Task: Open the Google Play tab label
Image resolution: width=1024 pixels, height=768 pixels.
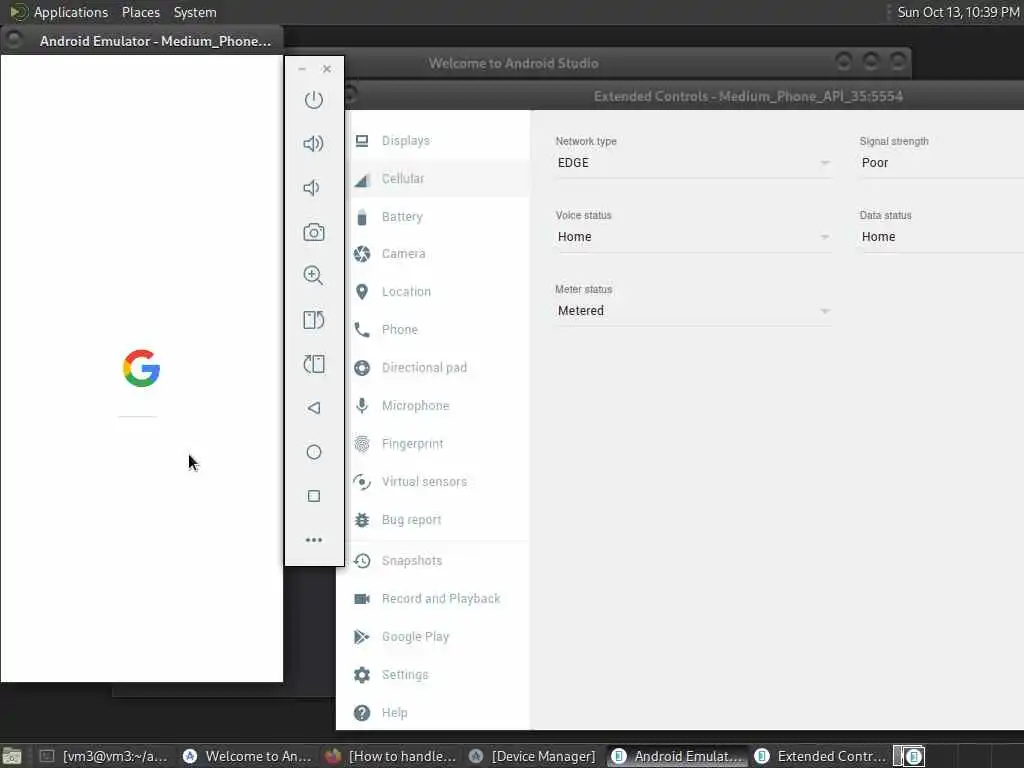Action: (x=415, y=637)
